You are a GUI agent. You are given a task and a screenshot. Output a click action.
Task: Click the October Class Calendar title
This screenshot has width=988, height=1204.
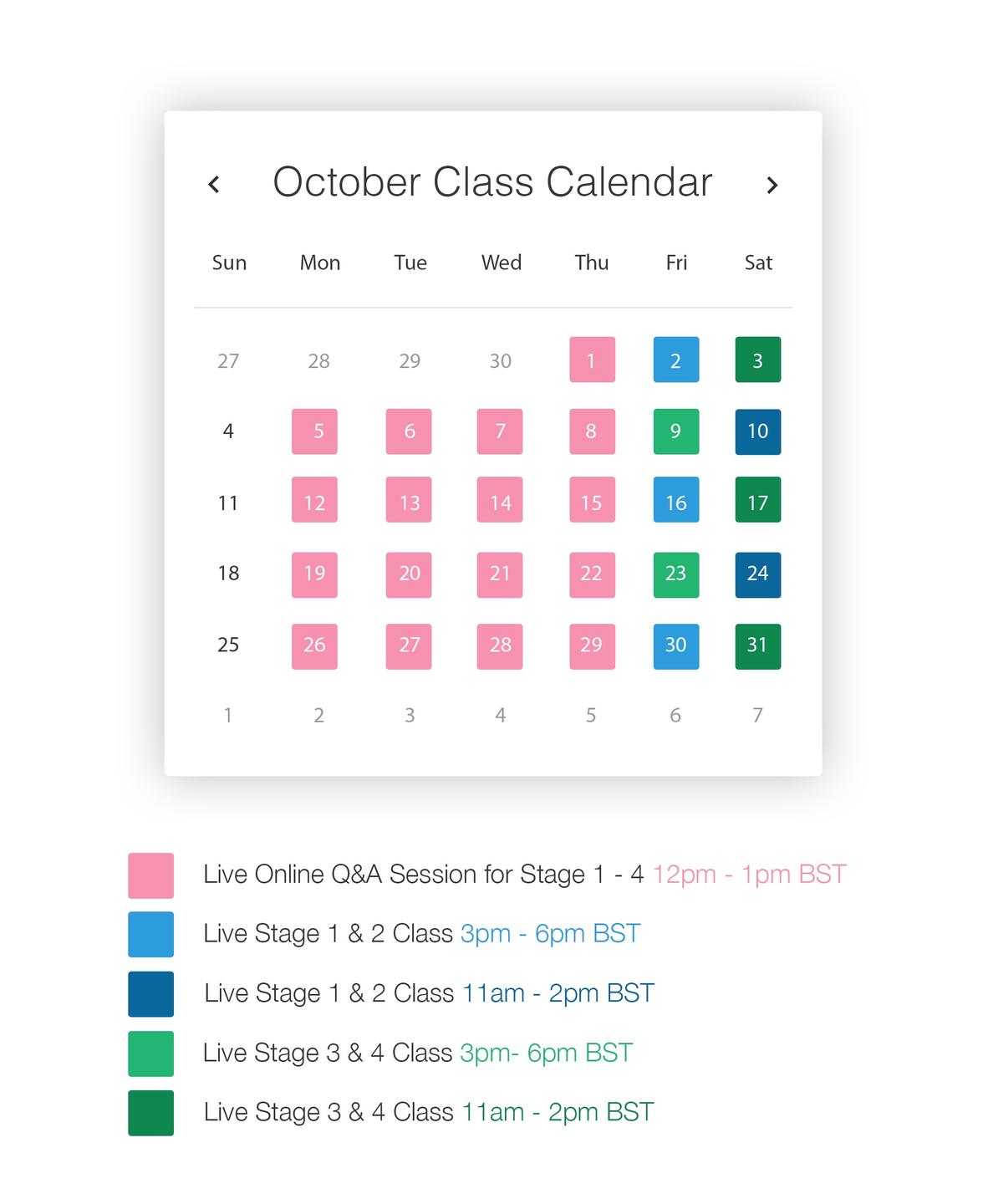pos(492,182)
